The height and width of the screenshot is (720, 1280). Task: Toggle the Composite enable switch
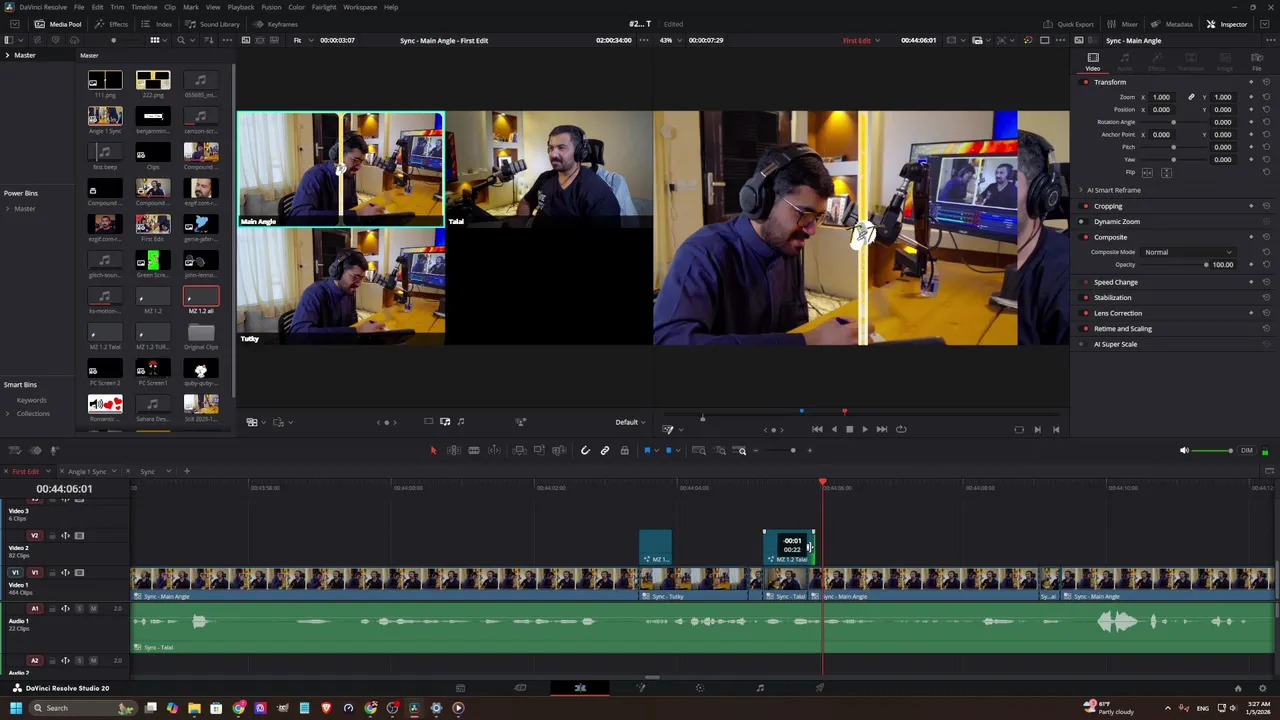pyautogui.click(x=1086, y=237)
